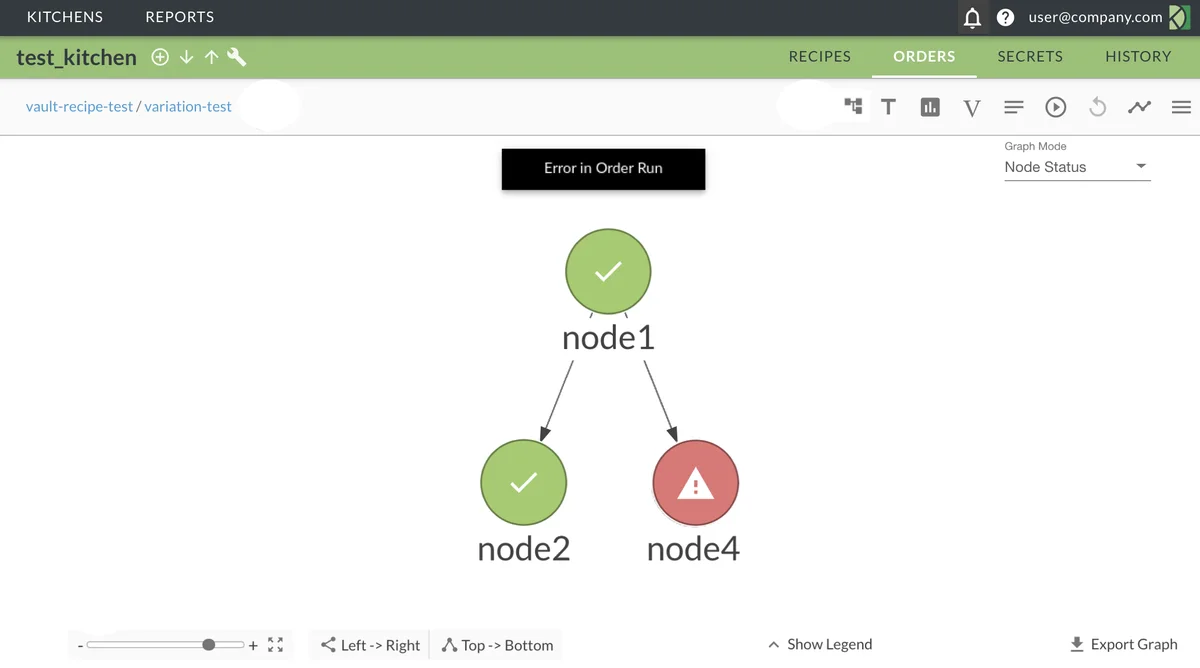Click the Export Graph button
The height and width of the screenshot is (668, 1200).
tap(1123, 645)
